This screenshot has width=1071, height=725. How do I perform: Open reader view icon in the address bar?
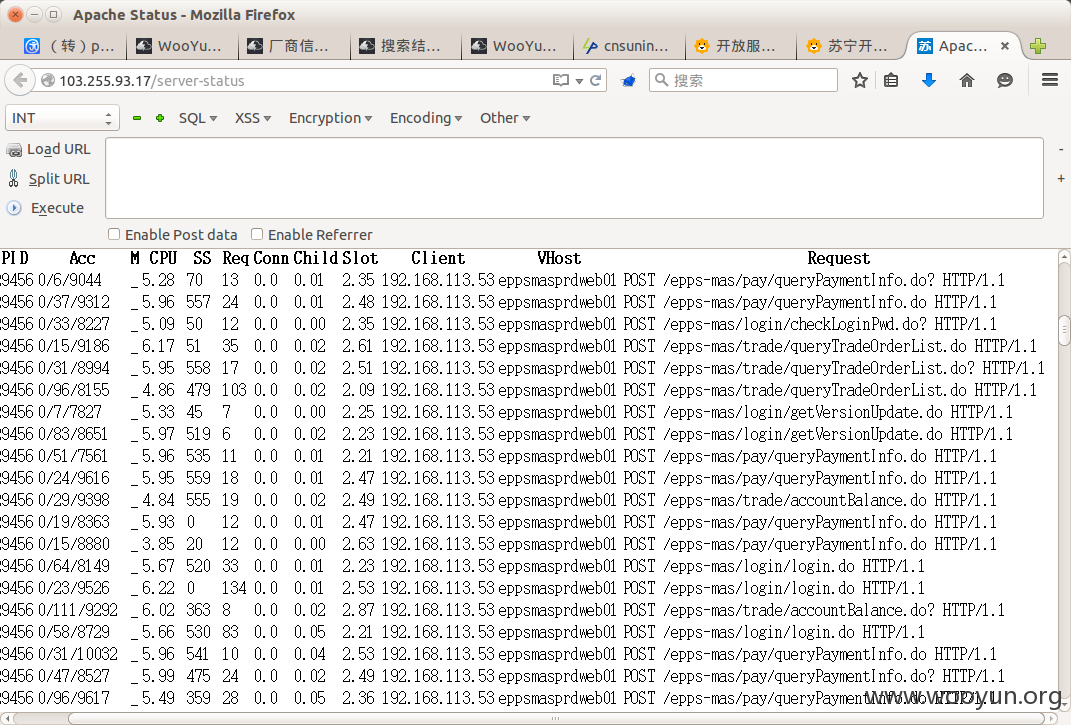(x=560, y=81)
